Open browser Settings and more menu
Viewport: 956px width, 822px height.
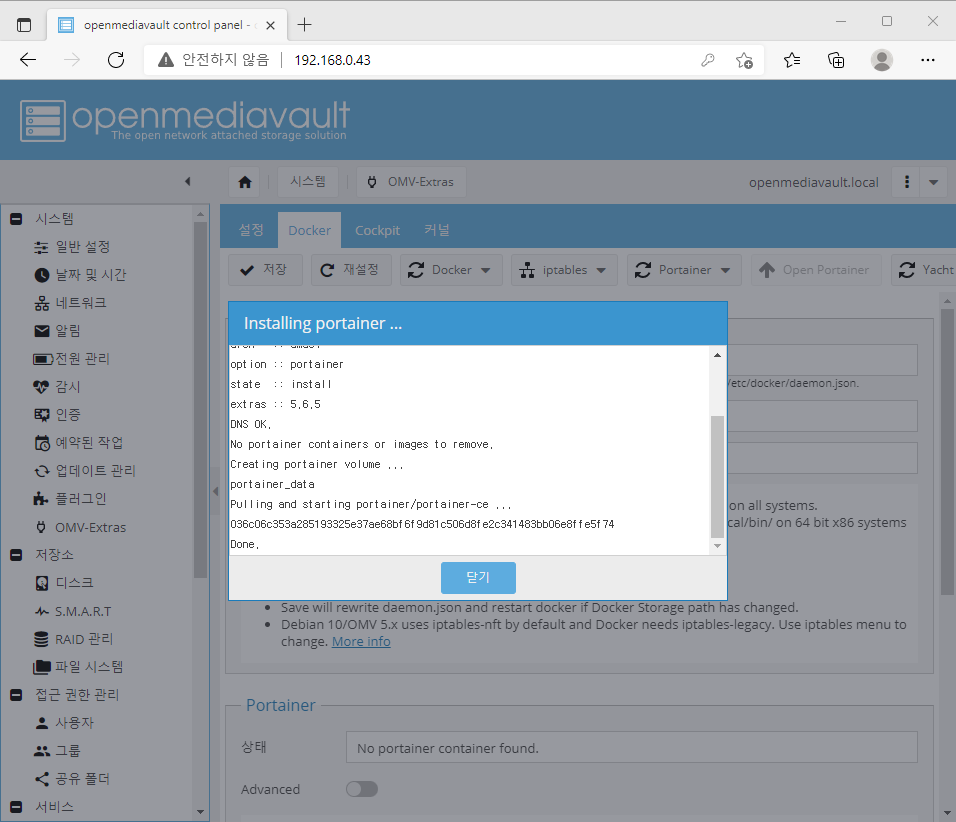pyautogui.click(x=928, y=60)
